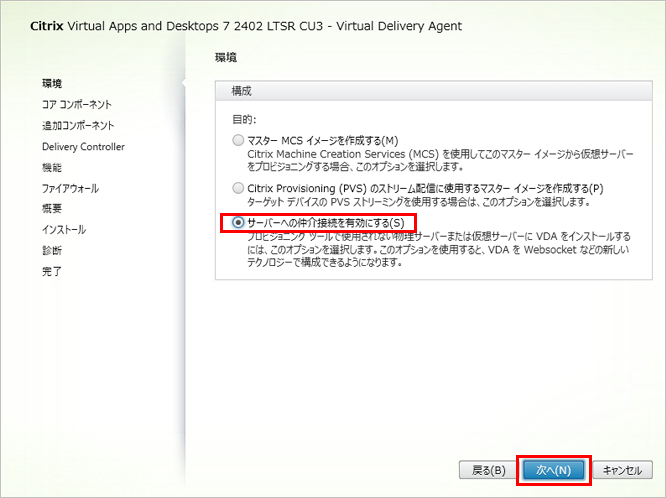Open the 追加コンポーネント step
Screen dimensions: 666x498
coord(78,125)
